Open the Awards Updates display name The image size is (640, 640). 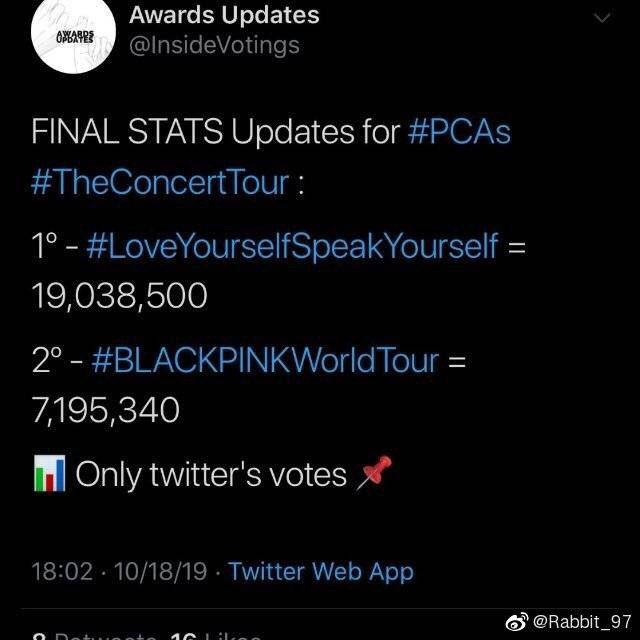pos(224,15)
